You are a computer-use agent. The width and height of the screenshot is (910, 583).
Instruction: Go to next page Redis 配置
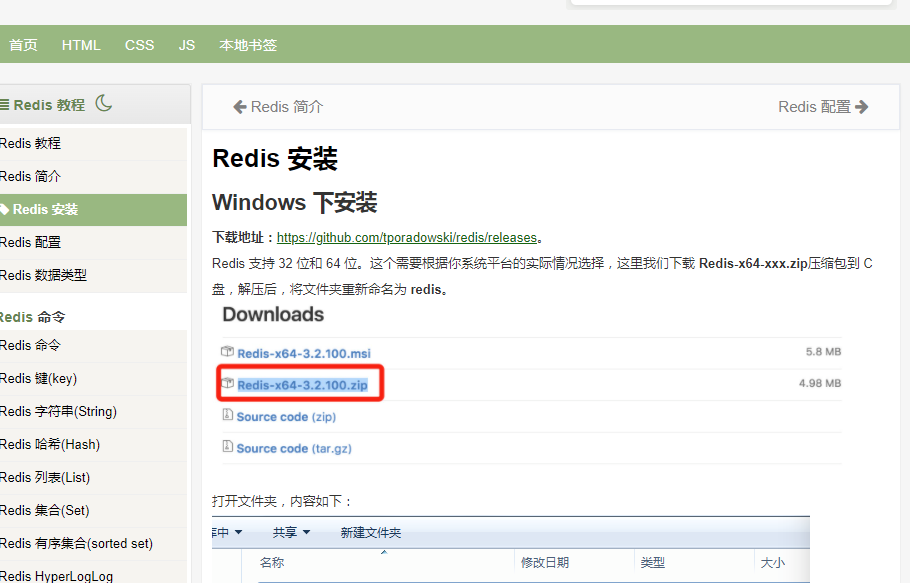coord(823,107)
